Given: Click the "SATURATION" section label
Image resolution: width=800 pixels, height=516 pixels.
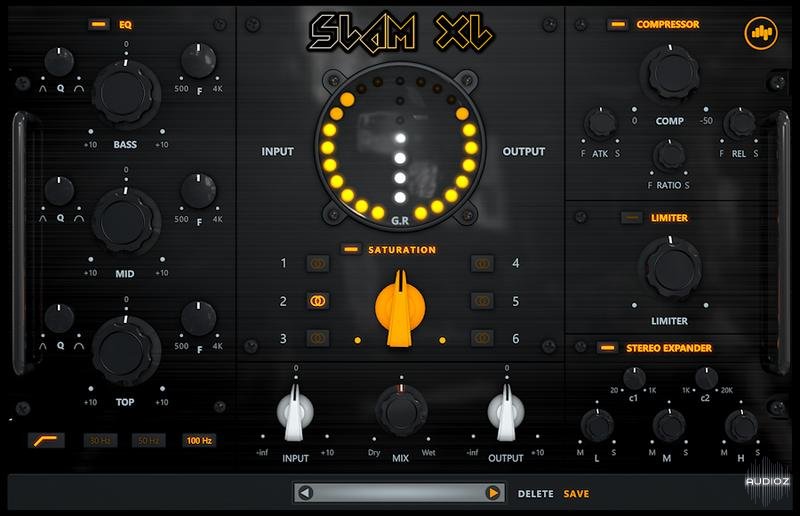Looking at the screenshot, I should pyautogui.click(x=402, y=250).
